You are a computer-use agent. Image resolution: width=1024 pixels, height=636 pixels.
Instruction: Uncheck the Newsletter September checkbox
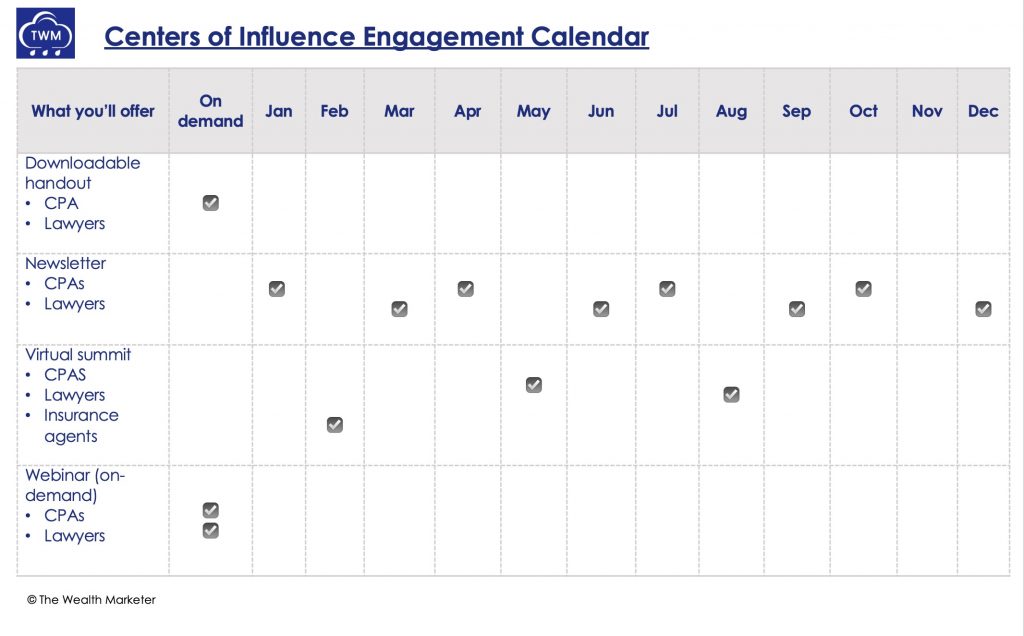(x=797, y=309)
